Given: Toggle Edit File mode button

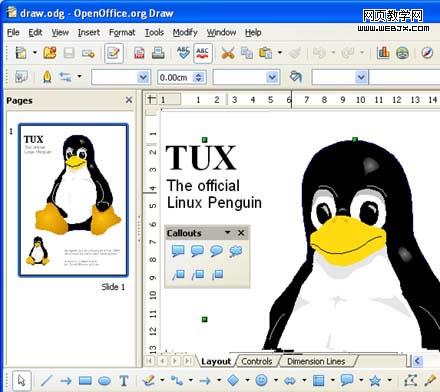Looking at the screenshot, I should (113, 53).
